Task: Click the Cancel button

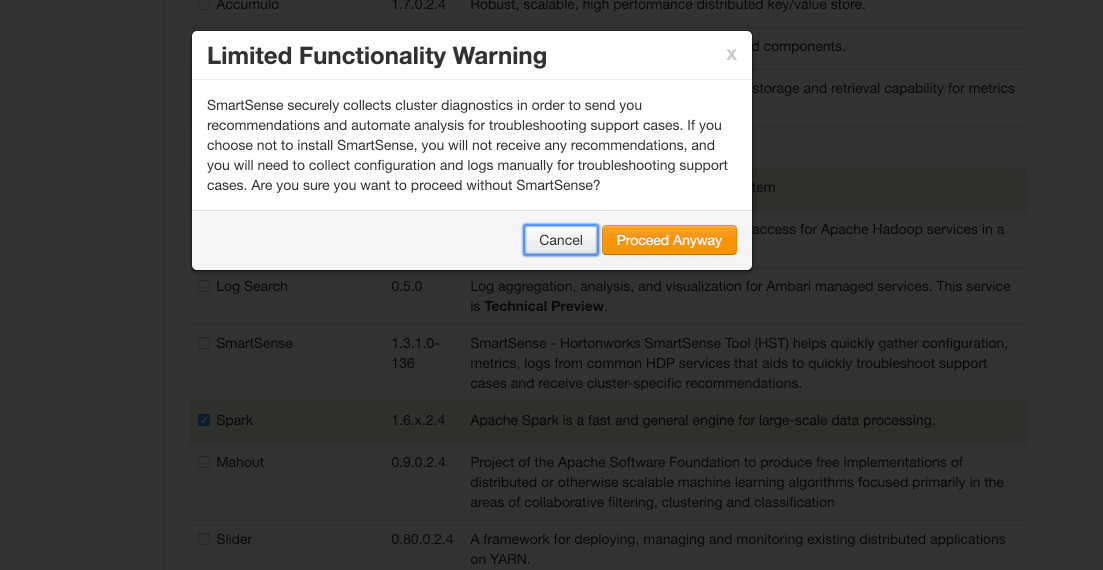Action: 560,240
